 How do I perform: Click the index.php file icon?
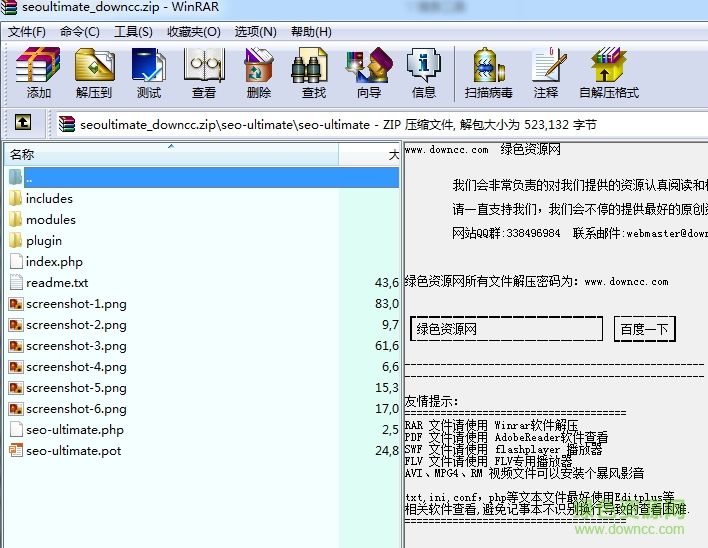point(16,261)
